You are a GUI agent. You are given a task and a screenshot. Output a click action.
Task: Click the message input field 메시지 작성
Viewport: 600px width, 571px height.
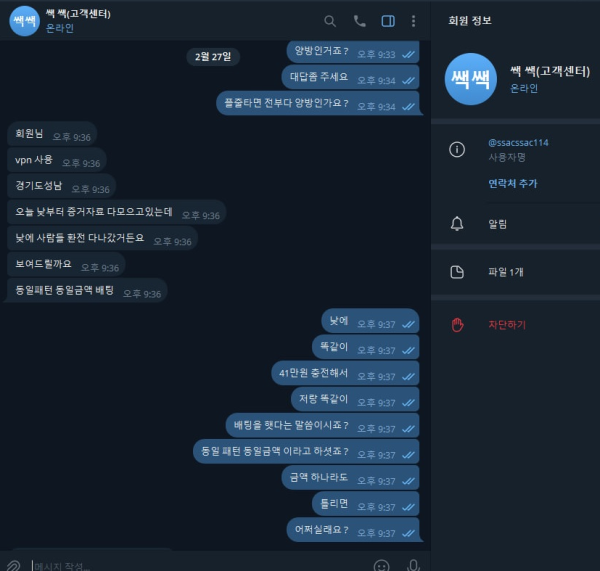point(199,566)
